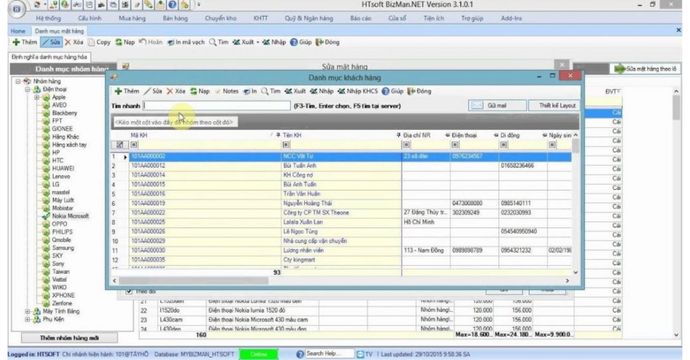Open the Hệ thống menu
The height and width of the screenshot is (360, 690).
48,18
